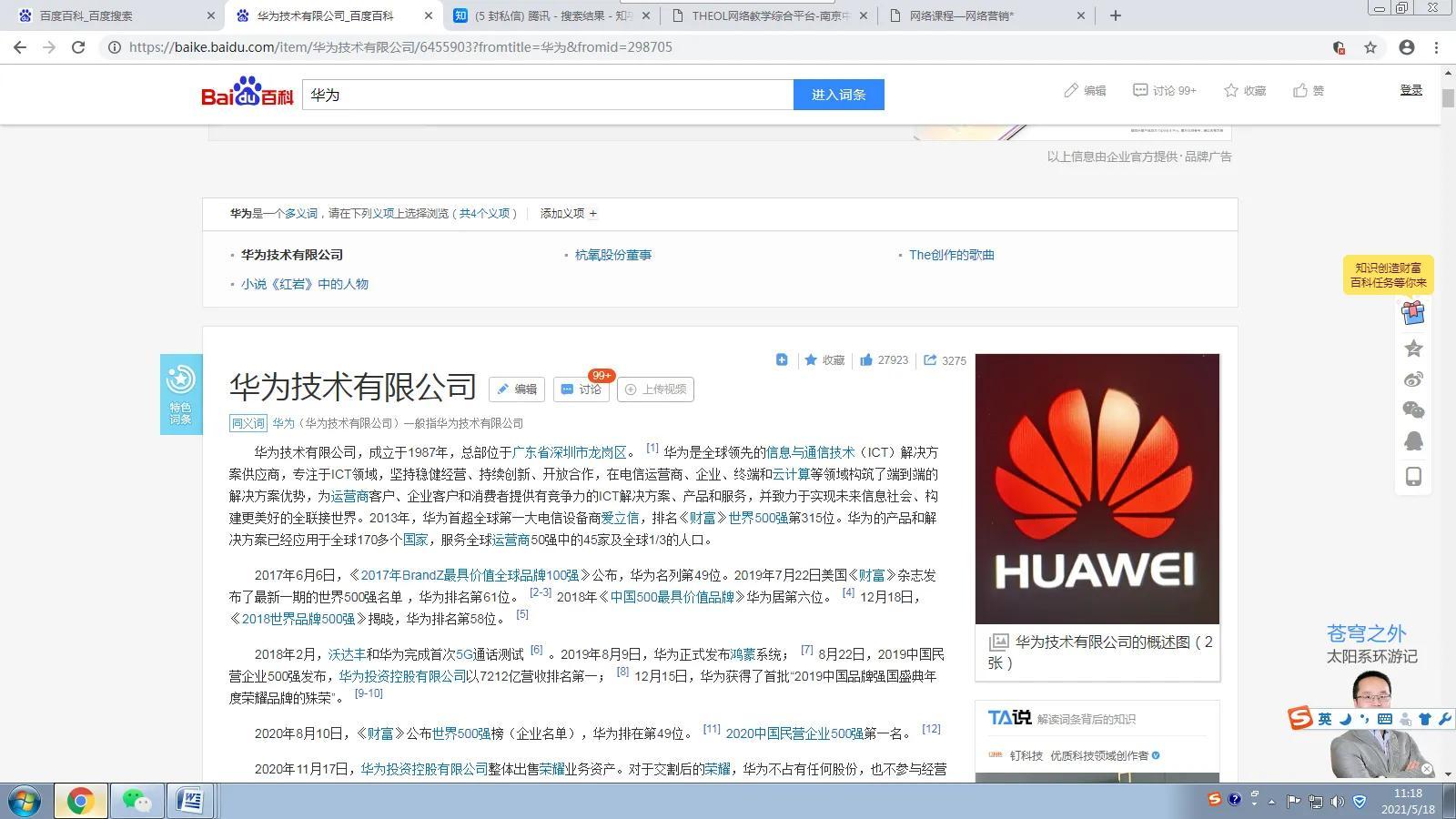
Task: Open Sogou skin shirt icon
Action: tap(1425, 719)
